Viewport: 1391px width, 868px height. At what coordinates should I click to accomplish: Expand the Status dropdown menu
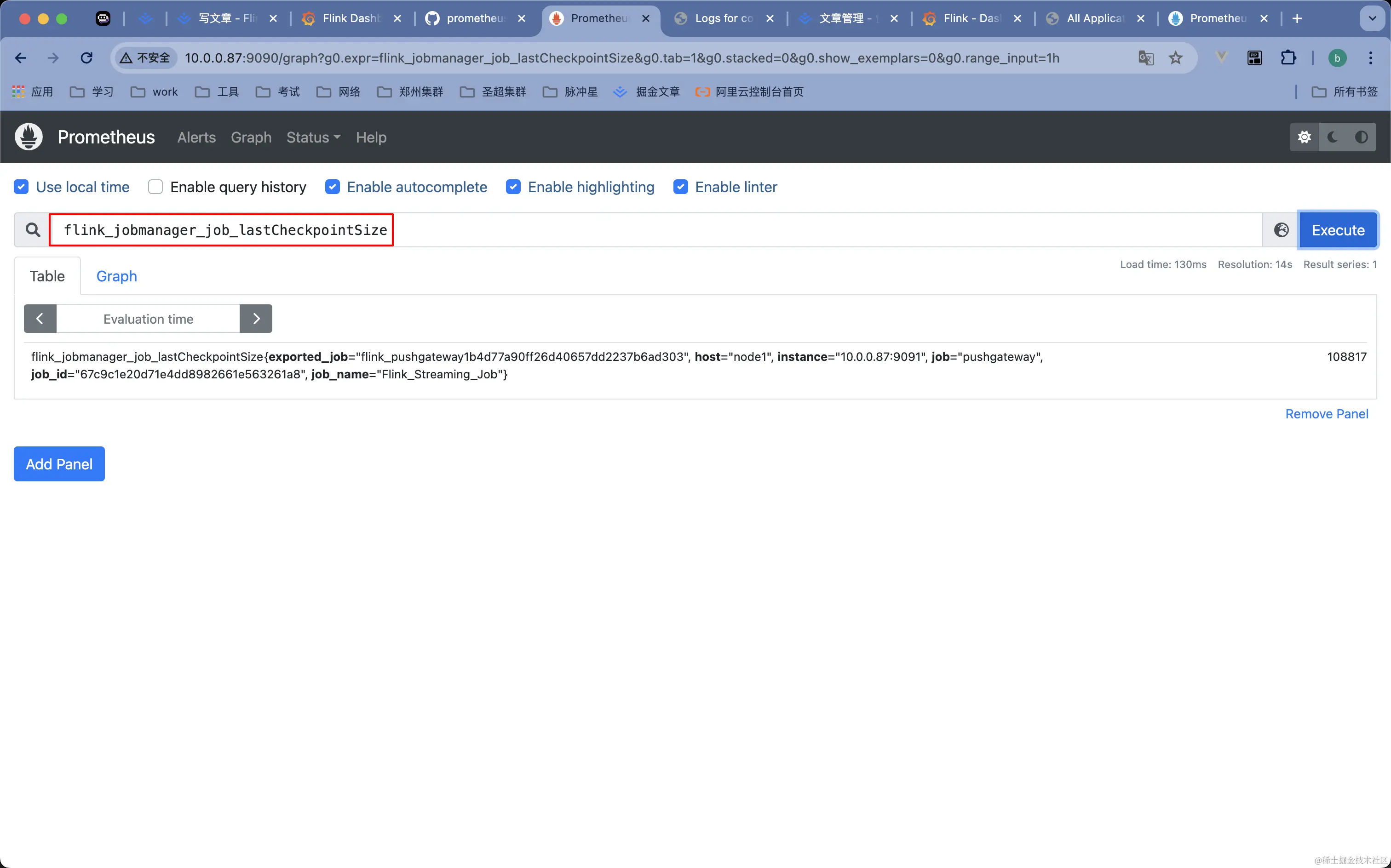point(313,138)
